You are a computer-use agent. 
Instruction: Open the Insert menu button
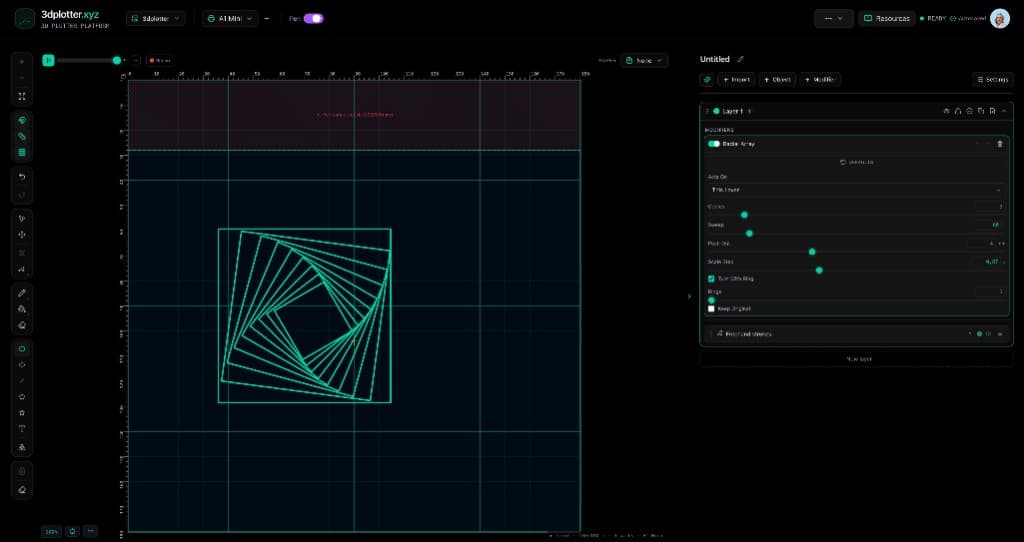[x=736, y=80]
